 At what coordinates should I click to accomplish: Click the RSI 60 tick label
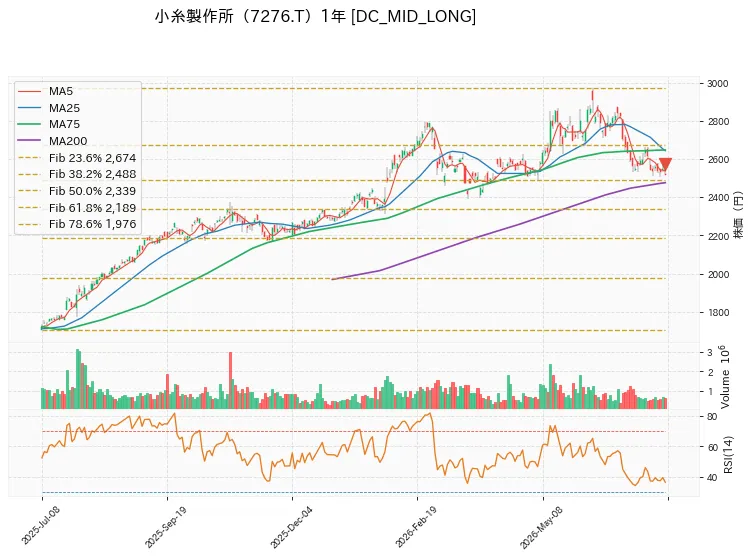(712, 447)
